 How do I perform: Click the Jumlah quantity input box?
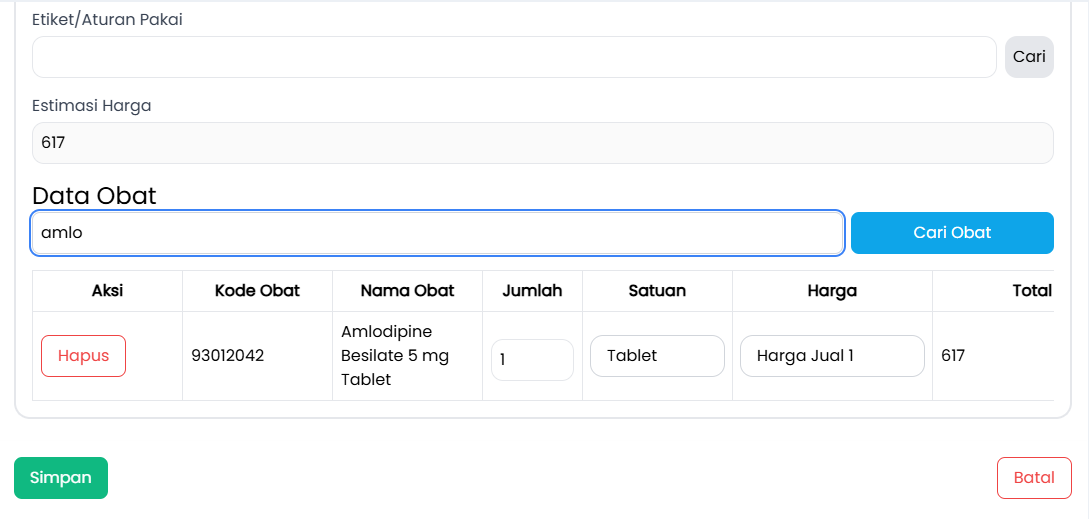[532, 360]
